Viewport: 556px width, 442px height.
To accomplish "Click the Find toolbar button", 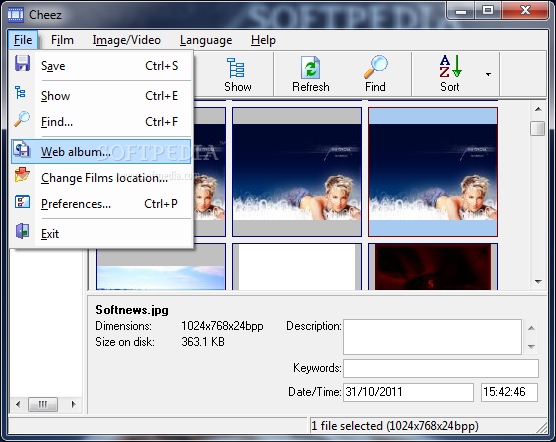I will tap(375, 74).
